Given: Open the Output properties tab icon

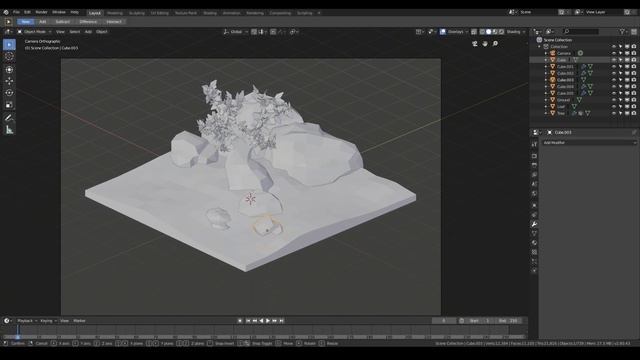Looking at the screenshot, I should [534, 165].
